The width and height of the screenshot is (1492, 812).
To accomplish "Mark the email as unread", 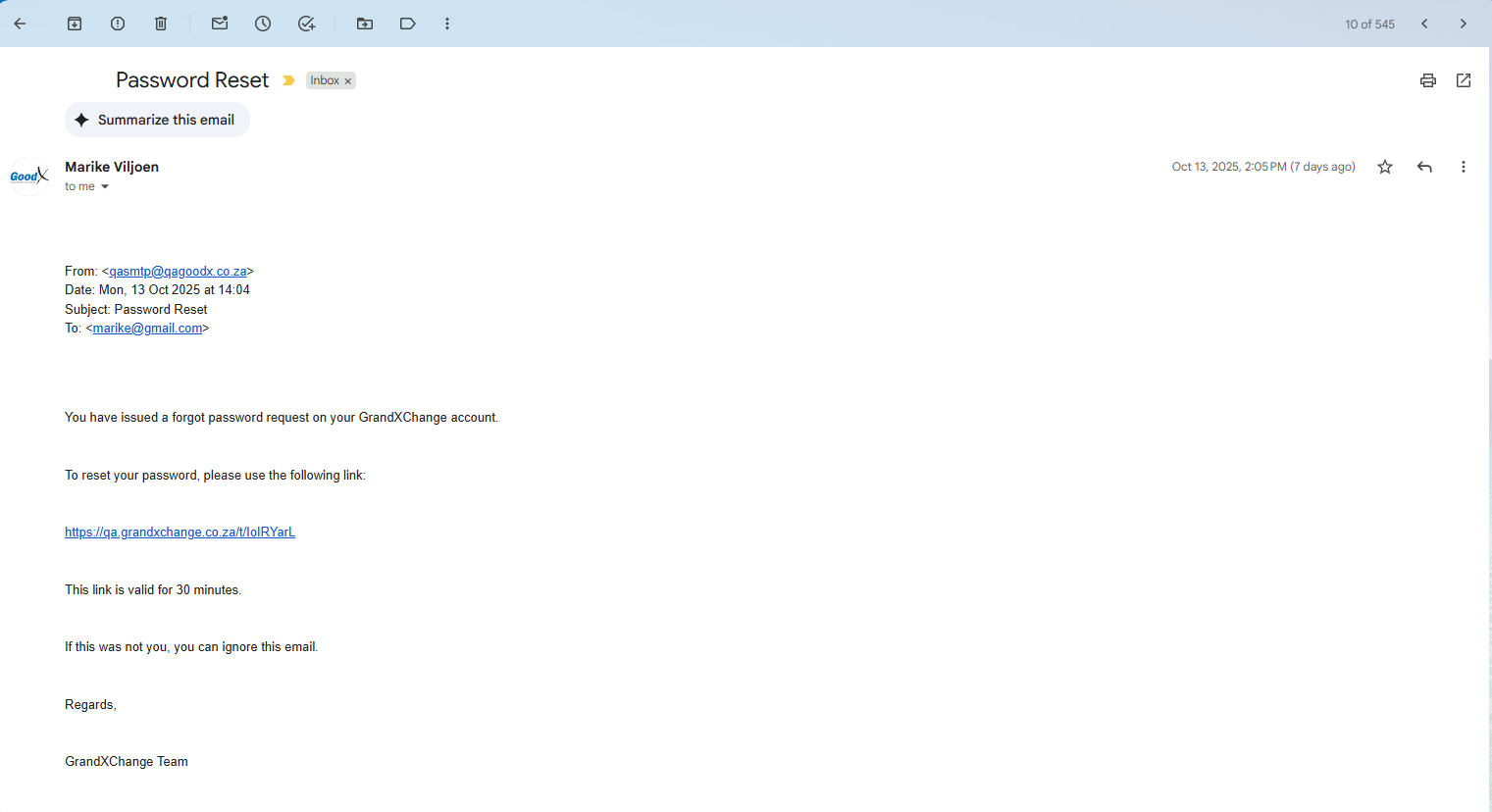I will click(x=220, y=24).
